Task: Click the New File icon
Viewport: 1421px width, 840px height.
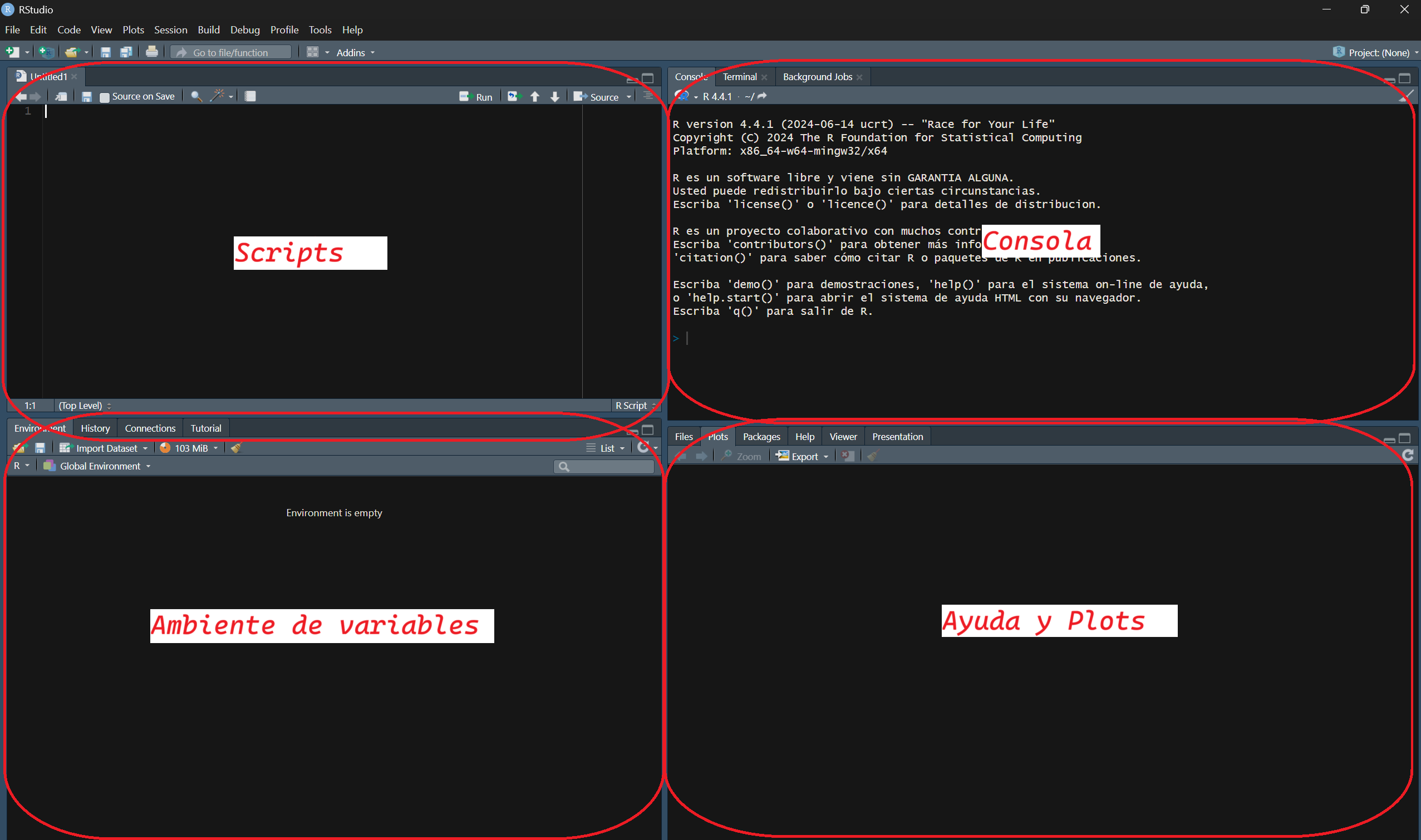Action: (x=12, y=52)
